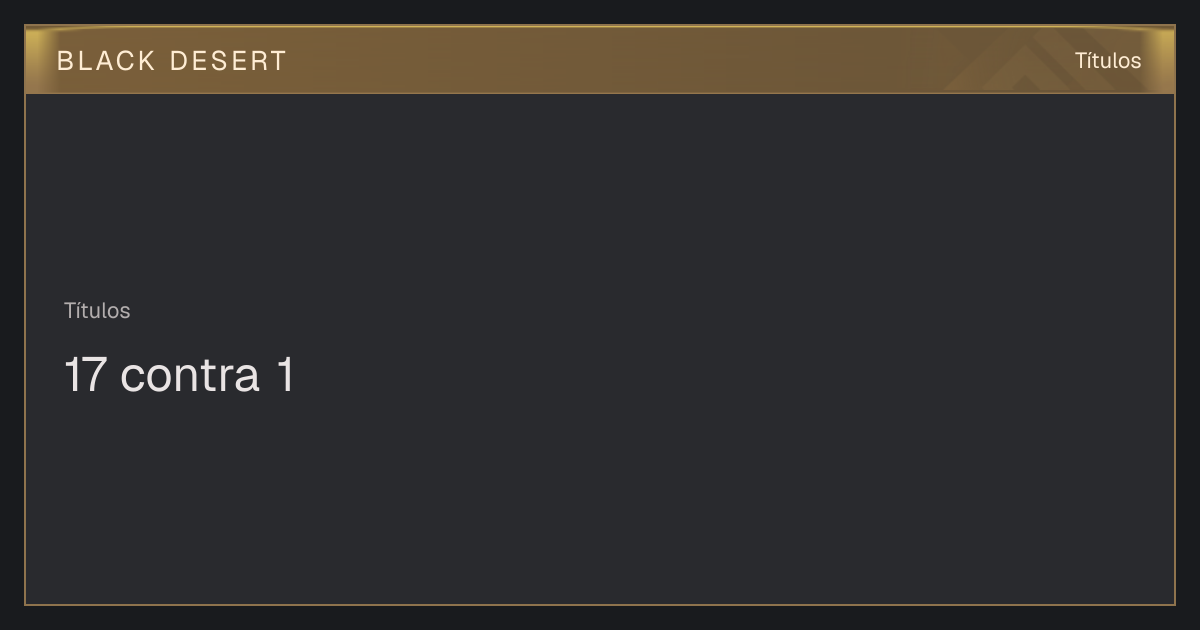Click the thin gold line beneath the header
1200x630 pixels.
[x=600, y=93]
